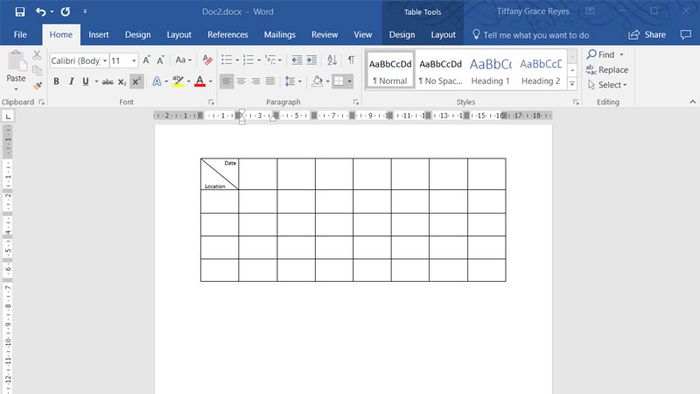Open the font color dropdown arrow
Viewport: 700px width, 394px height.
tap(211, 82)
